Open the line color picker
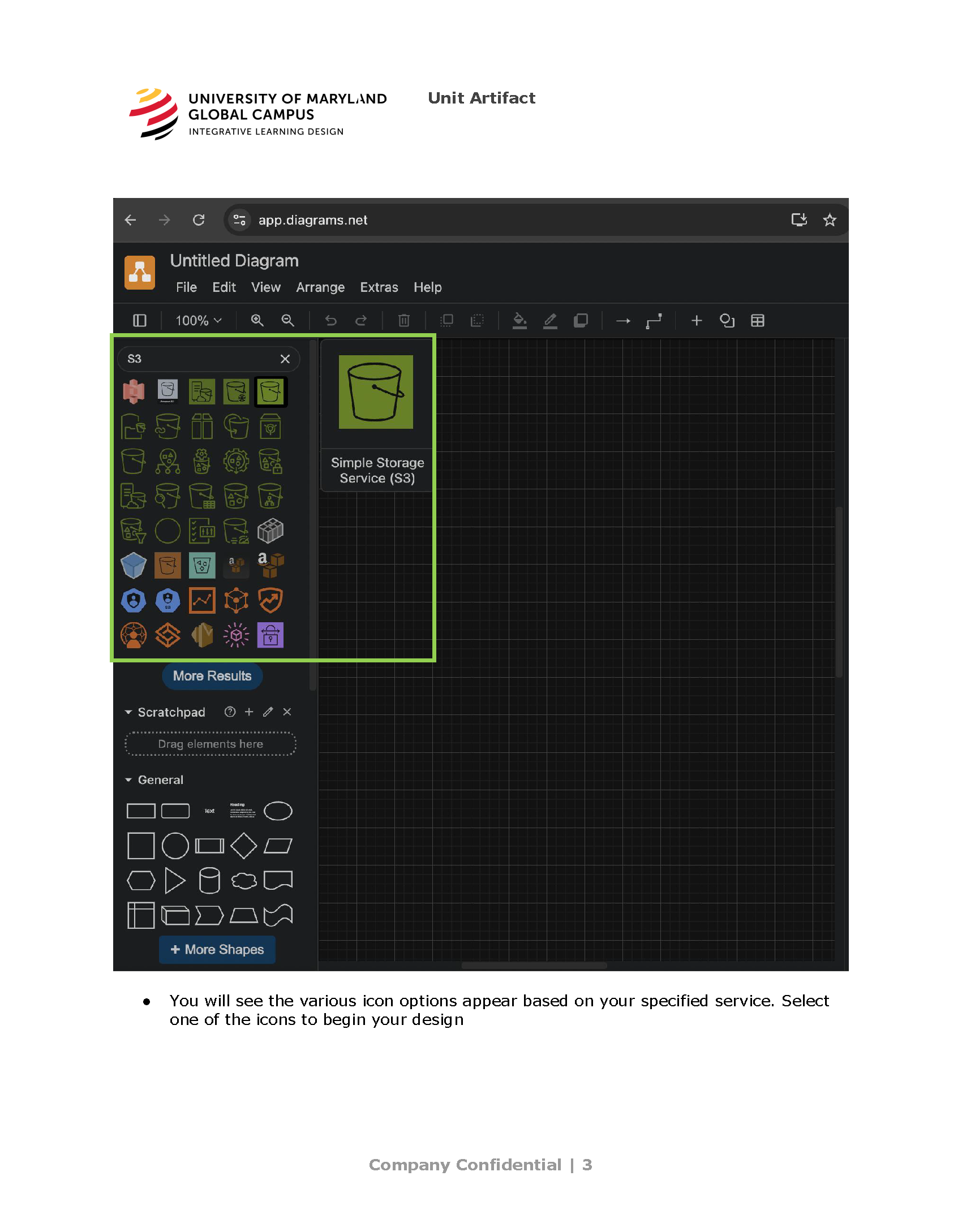 point(550,321)
